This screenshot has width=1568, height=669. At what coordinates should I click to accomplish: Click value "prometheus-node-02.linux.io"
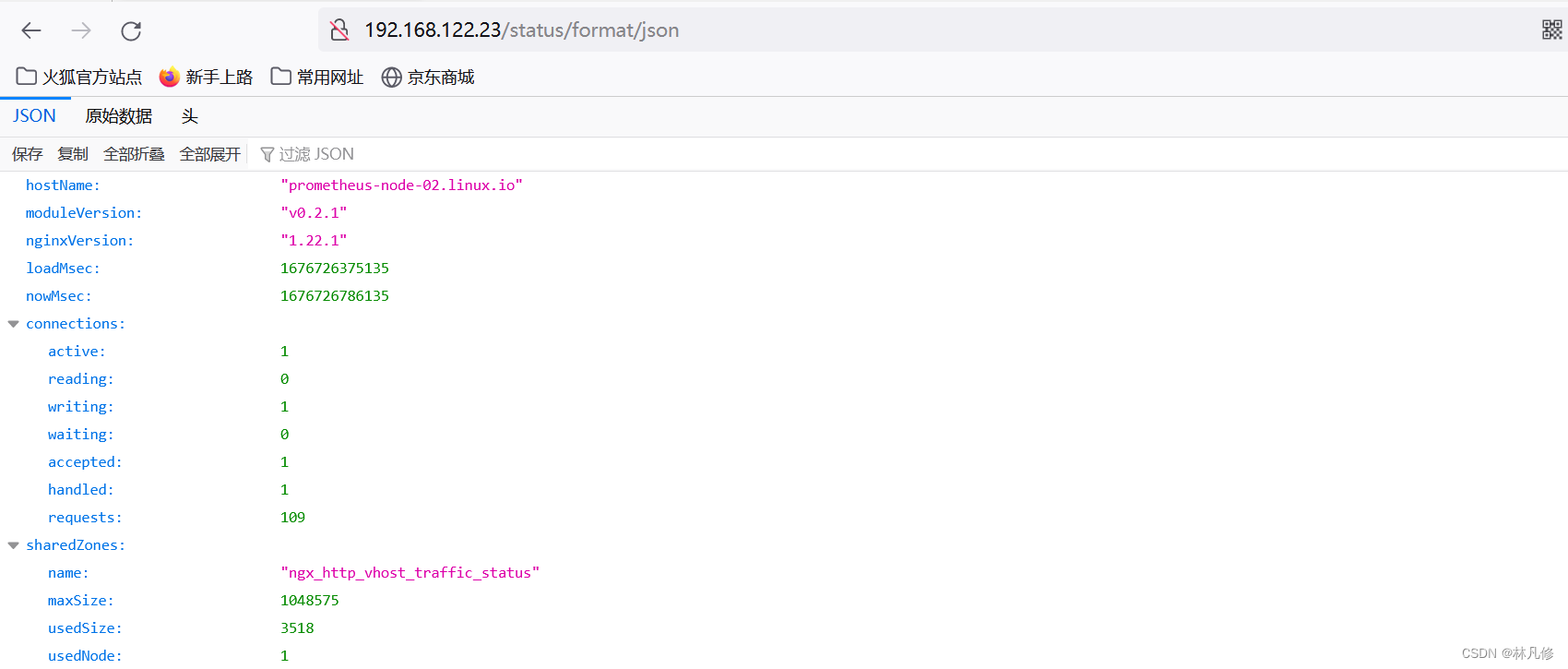(x=401, y=185)
